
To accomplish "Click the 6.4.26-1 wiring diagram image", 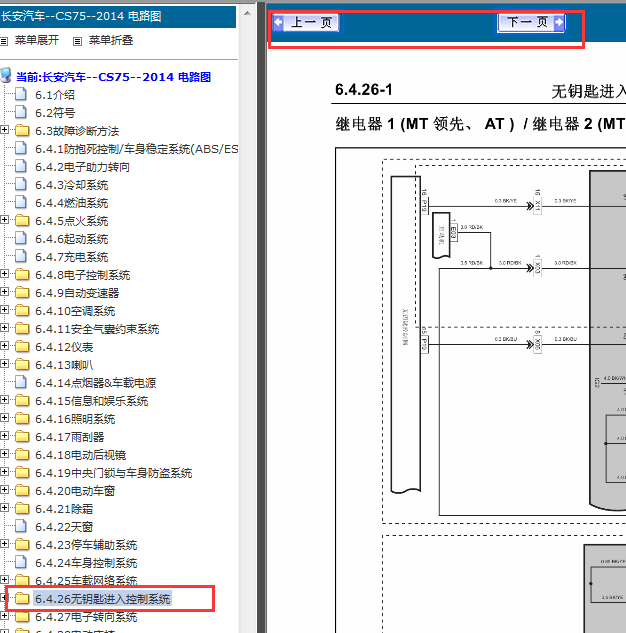I will (x=480, y=390).
